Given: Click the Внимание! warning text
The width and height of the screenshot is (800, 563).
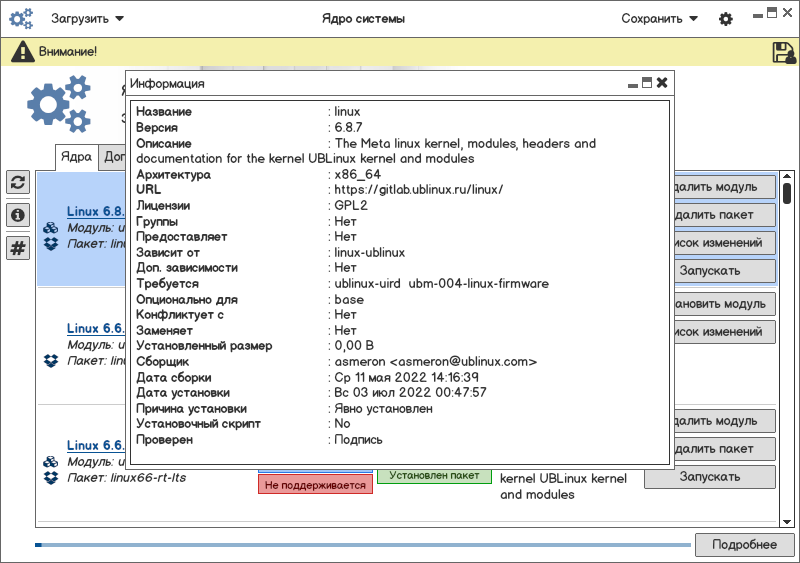Looking at the screenshot, I should [68, 52].
